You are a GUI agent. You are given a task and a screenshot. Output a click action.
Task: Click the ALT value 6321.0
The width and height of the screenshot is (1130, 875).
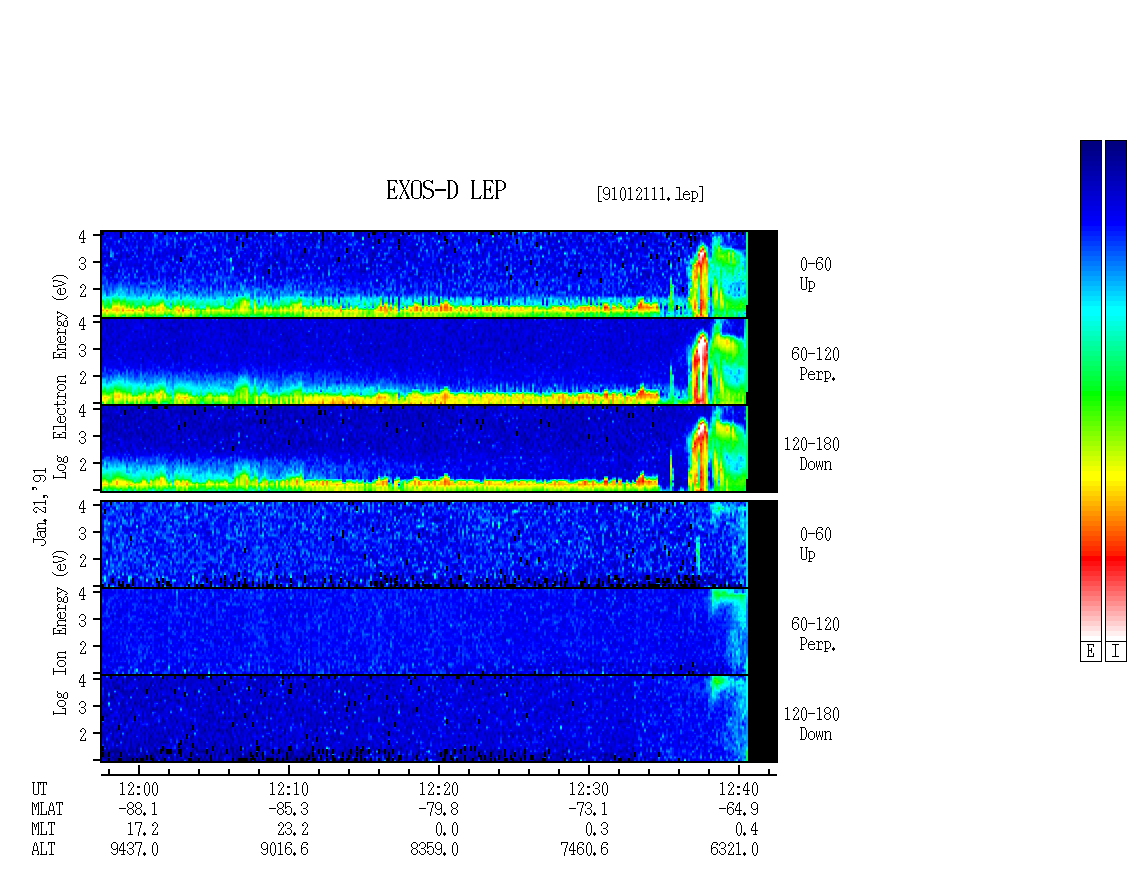pyautogui.click(x=734, y=850)
